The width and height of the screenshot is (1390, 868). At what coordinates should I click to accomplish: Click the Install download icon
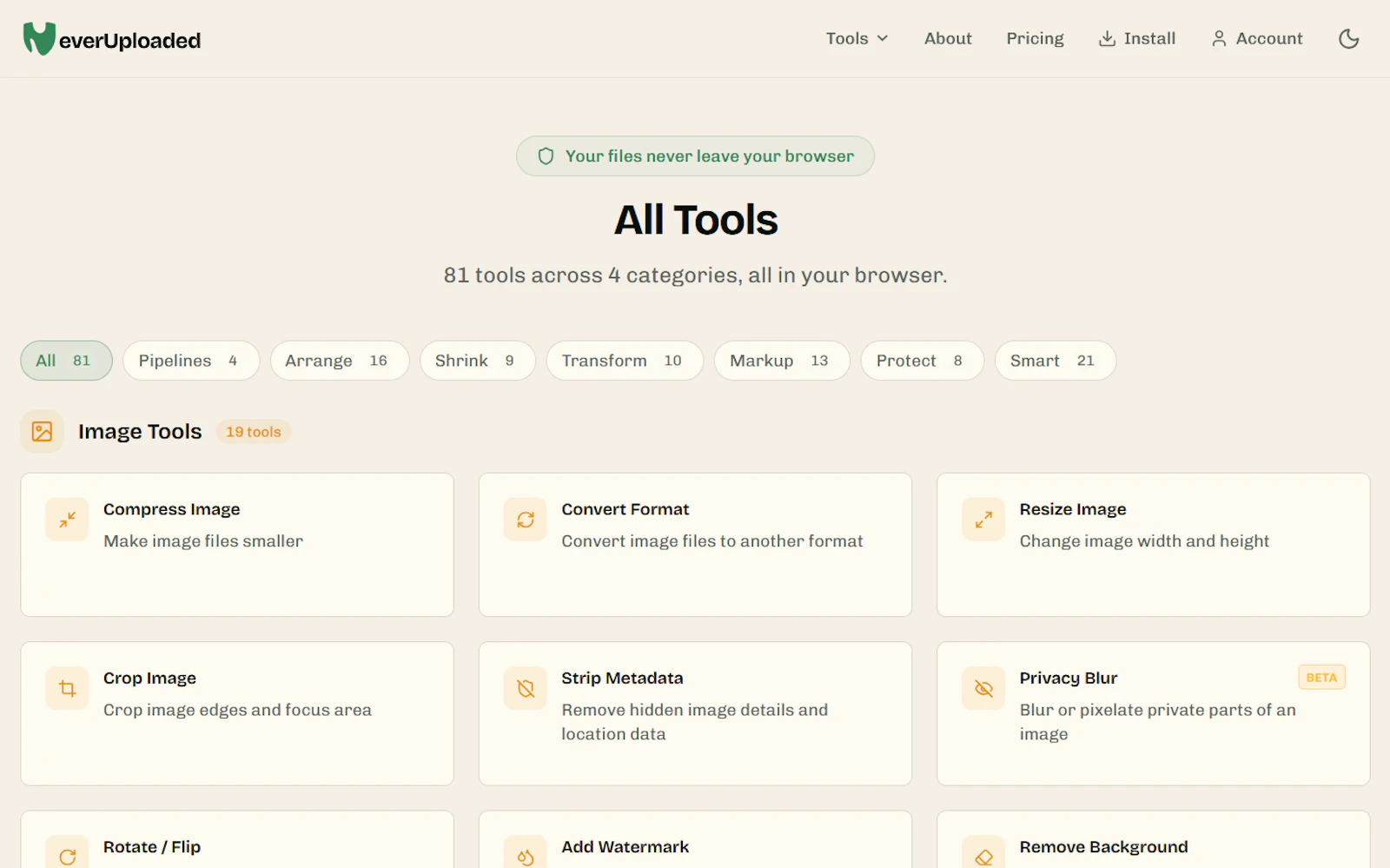(1107, 38)
